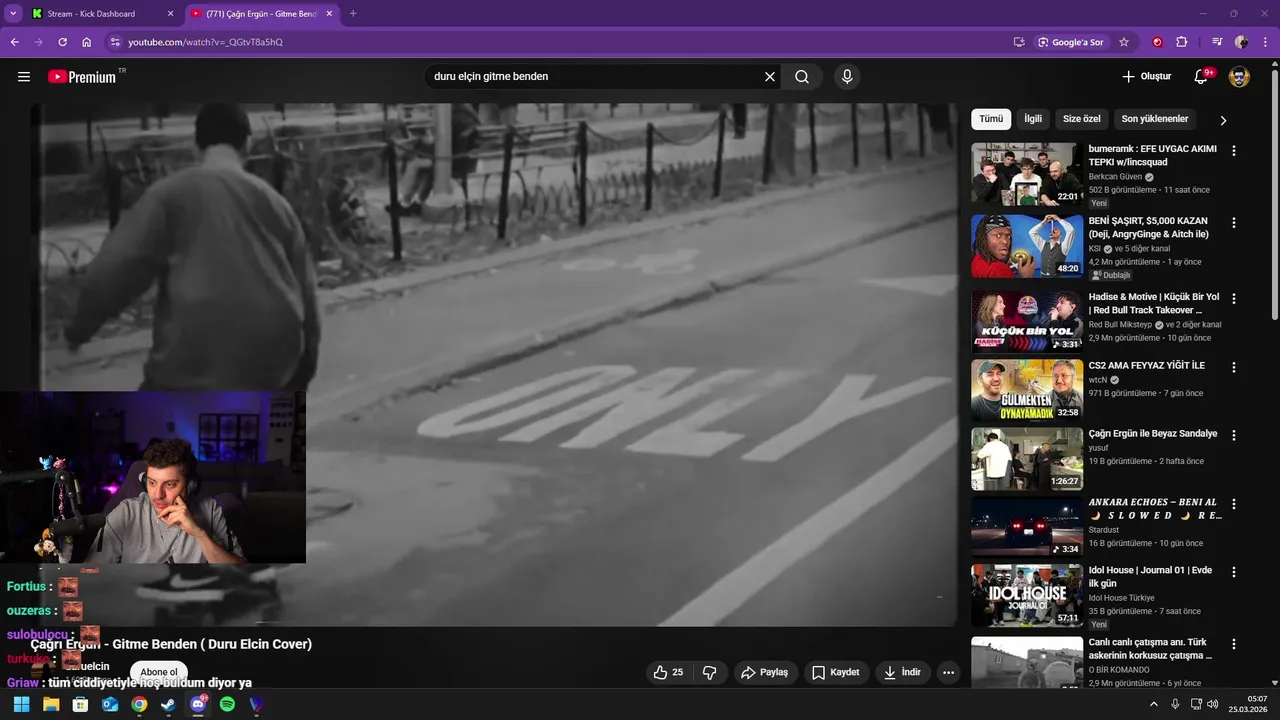Screen dimensions: 1280x720
Task: Open Chrome three-dot menu
Action: [x=1265, y=42]
